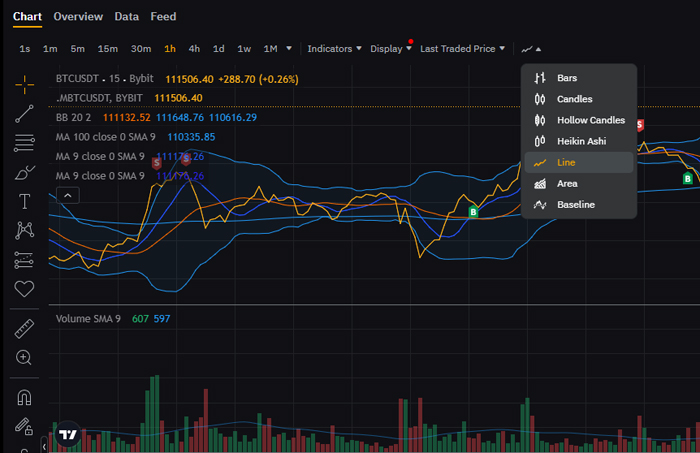This screenshot has height=453, width=700.
Task: Activate the zoom in tool
Action: [24, 357]
